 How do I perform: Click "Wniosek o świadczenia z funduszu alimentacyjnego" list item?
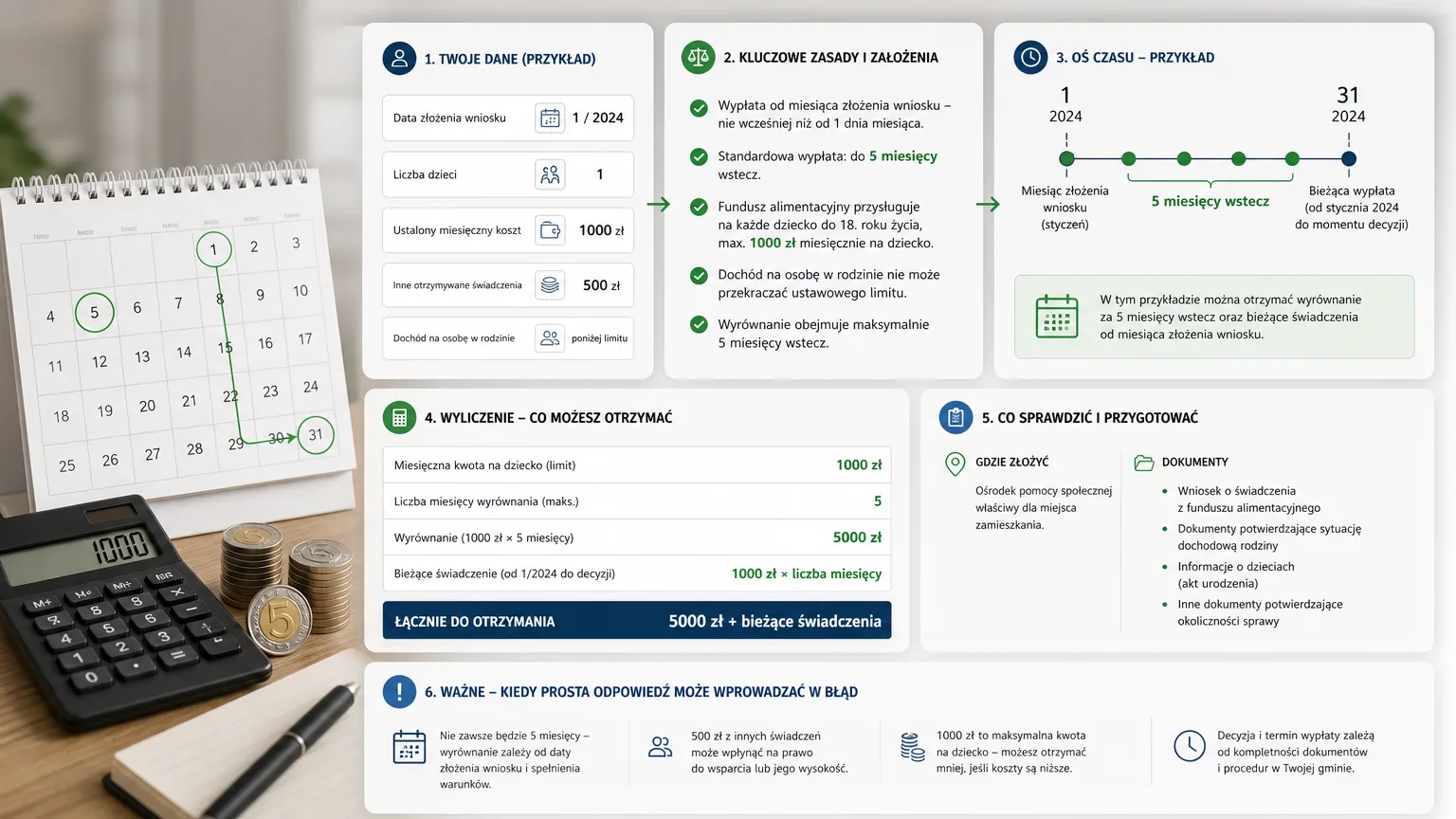[x=1248, y=500]
